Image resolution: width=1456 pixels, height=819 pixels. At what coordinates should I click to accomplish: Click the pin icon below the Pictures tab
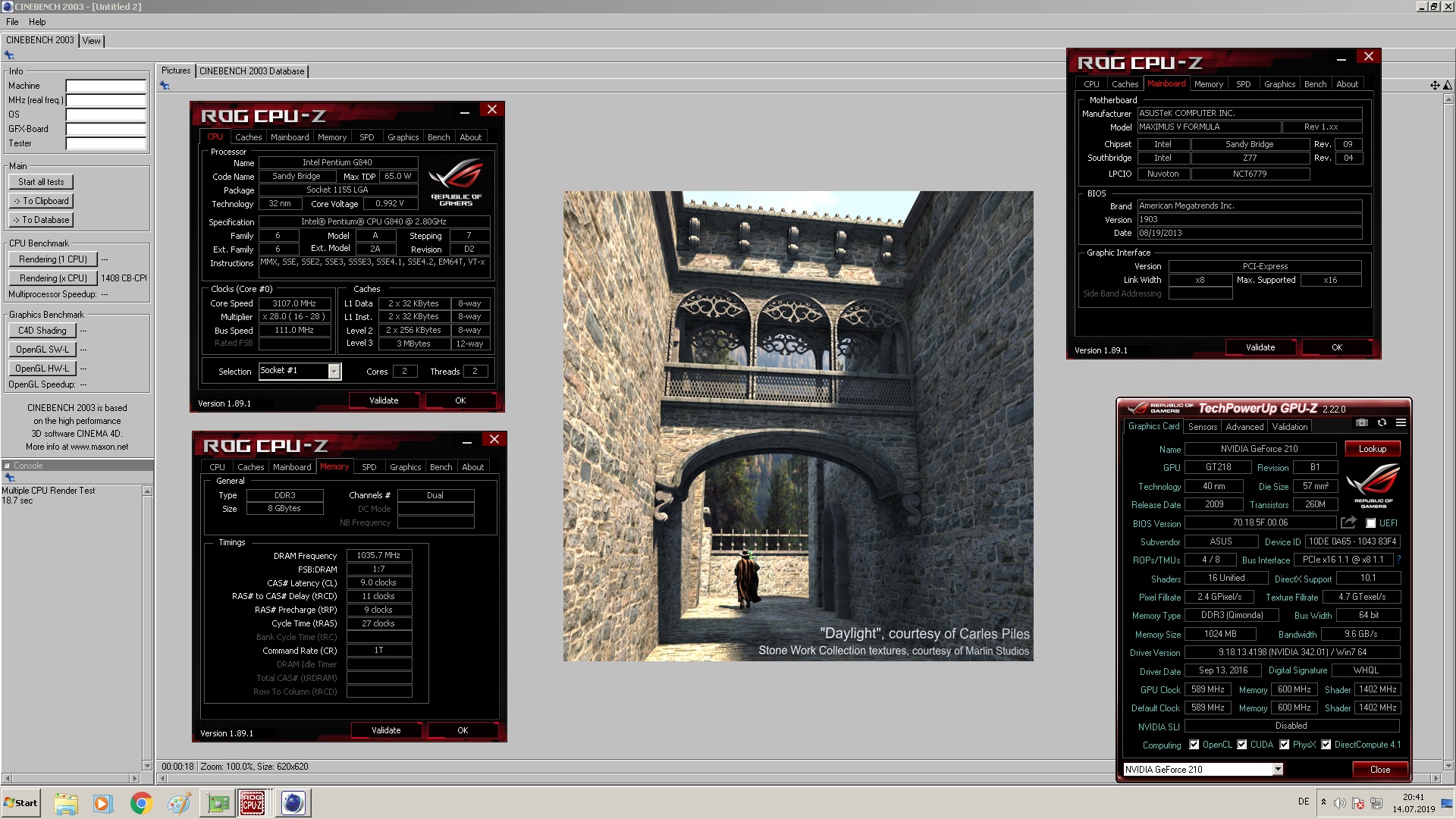[x=165, y=86]
